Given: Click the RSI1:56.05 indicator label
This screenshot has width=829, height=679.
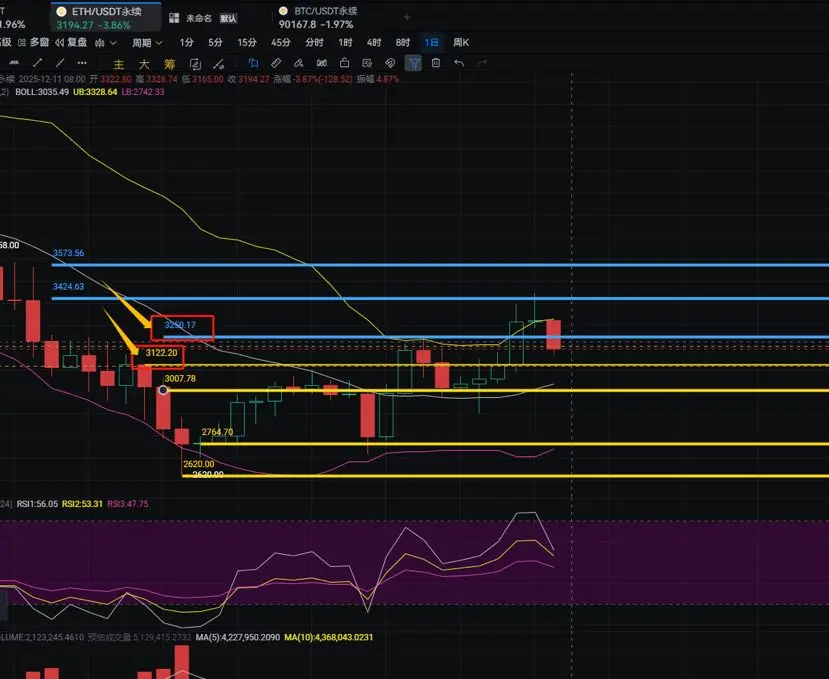Looking at the screenshot, I should pyautogui.click(x=37, y=504).
